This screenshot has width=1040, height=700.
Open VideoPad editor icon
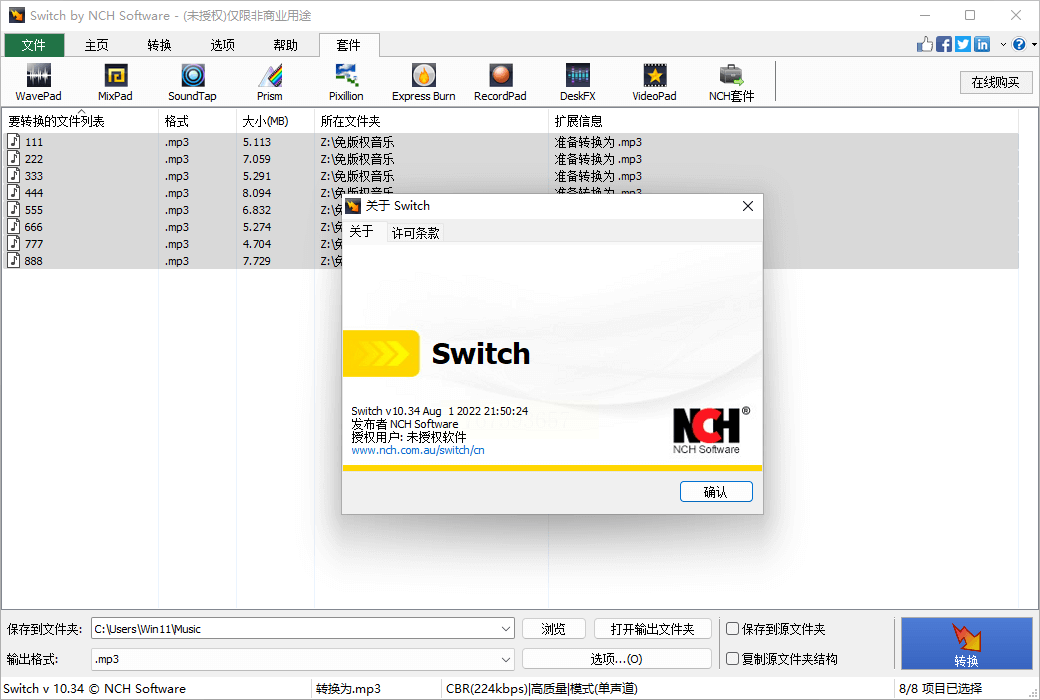click(x=655, y=82)
